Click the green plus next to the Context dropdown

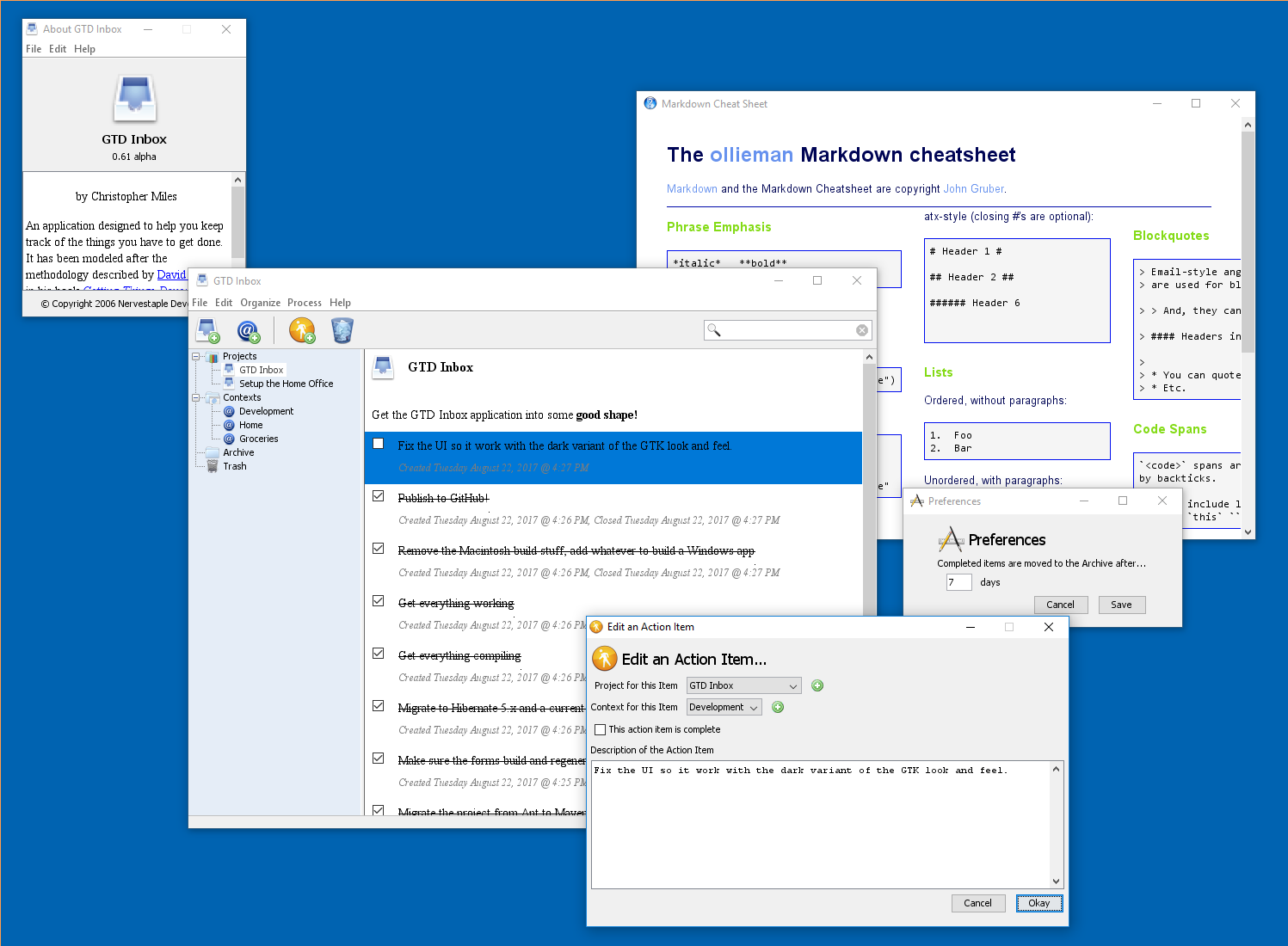778,707
